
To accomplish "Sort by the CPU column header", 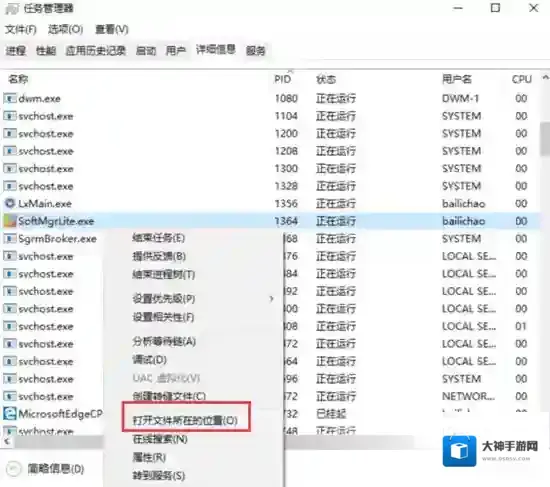I will [522, 79].
